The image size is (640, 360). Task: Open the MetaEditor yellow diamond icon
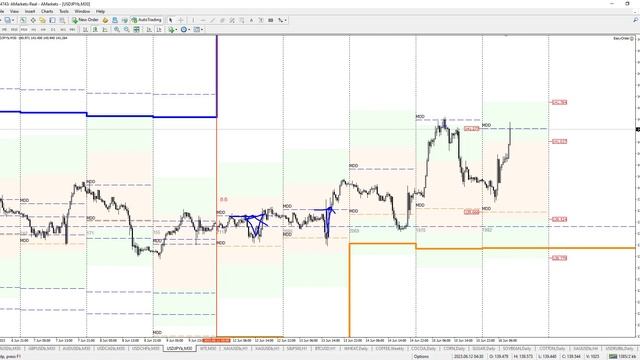105,20
